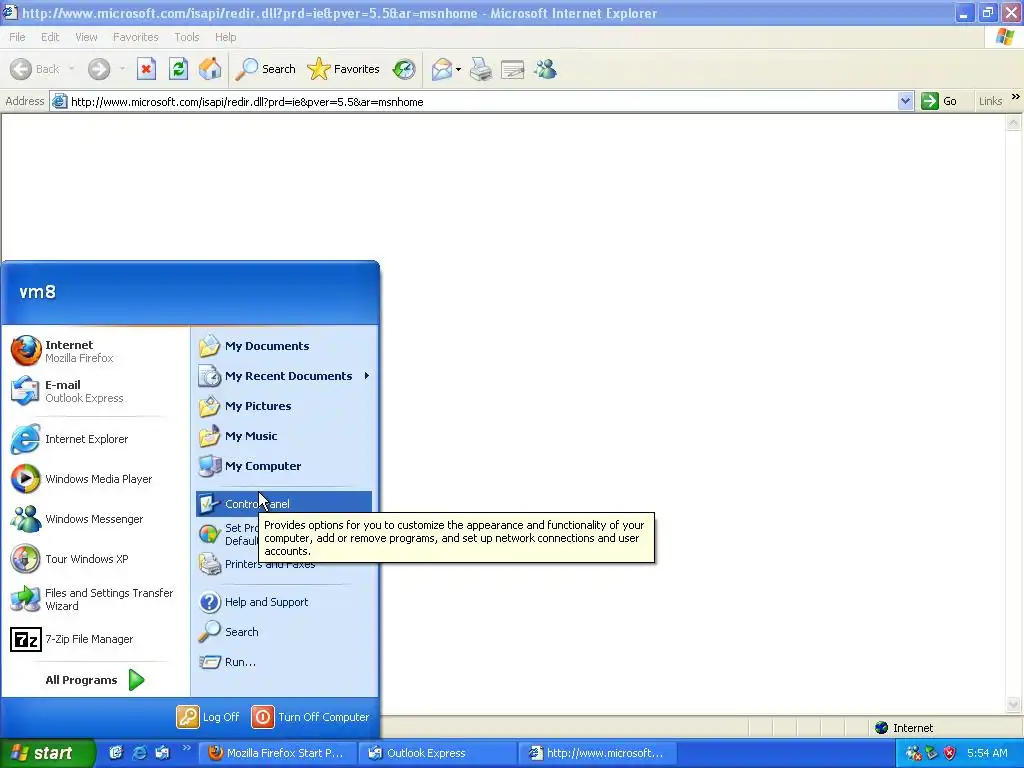Stop page loading with the red X icon
Screen dimensions: 1024x768
coord(146,69)
